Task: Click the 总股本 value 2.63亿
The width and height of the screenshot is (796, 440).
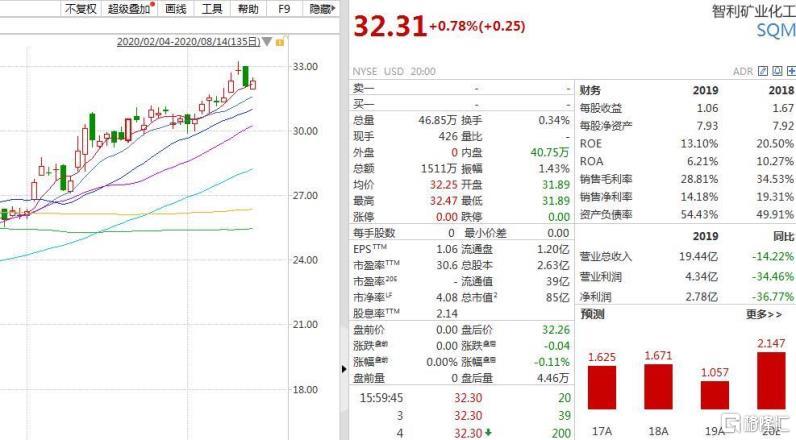Action: coord(553,265)
